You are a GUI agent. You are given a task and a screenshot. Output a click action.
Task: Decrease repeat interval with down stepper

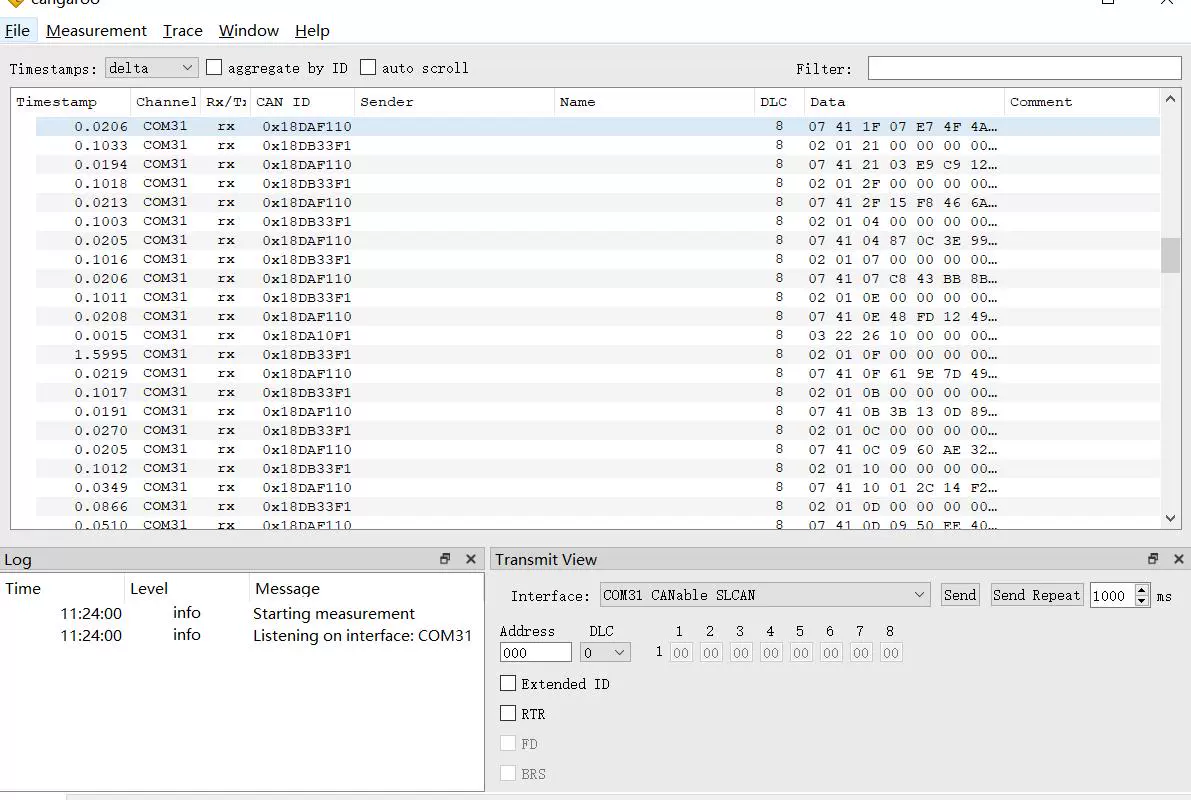[1142, 601]
